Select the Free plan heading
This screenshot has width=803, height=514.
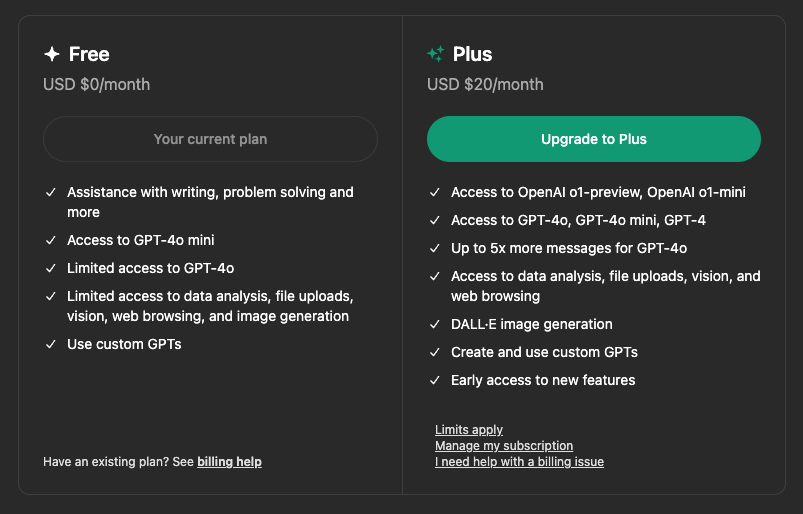[89, 54]
